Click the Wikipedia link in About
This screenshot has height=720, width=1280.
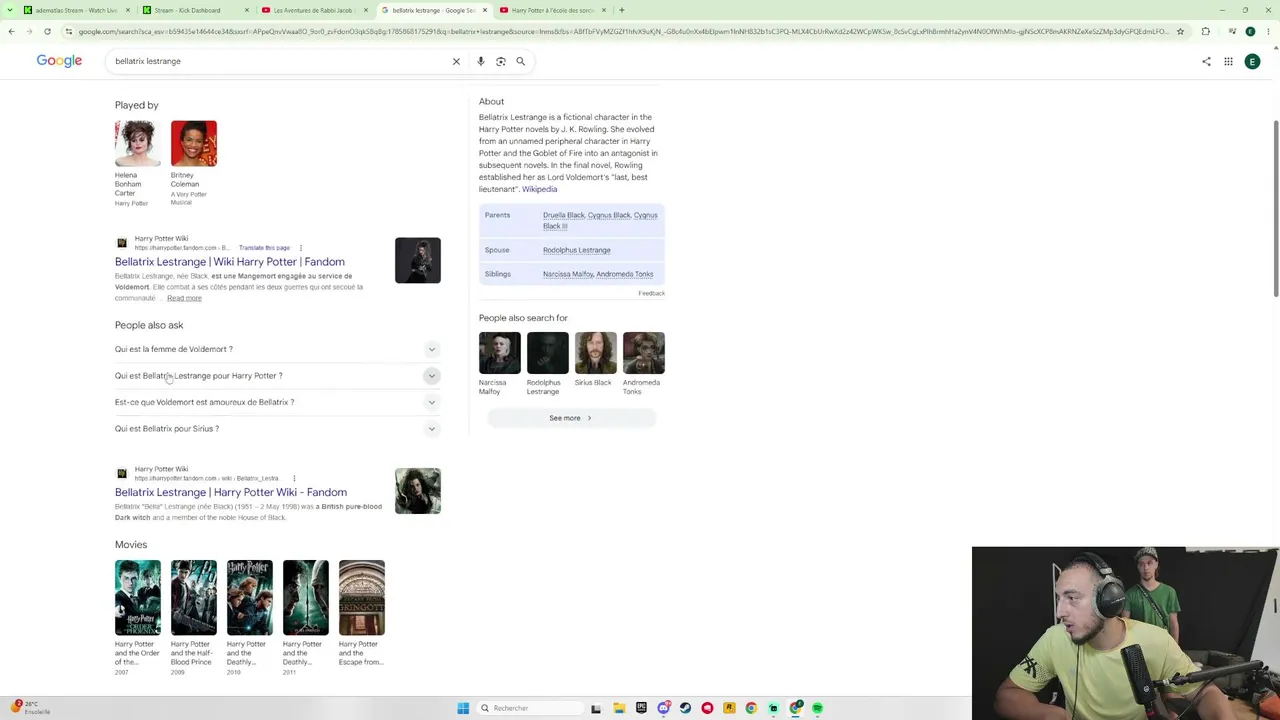tap(539, 189)
